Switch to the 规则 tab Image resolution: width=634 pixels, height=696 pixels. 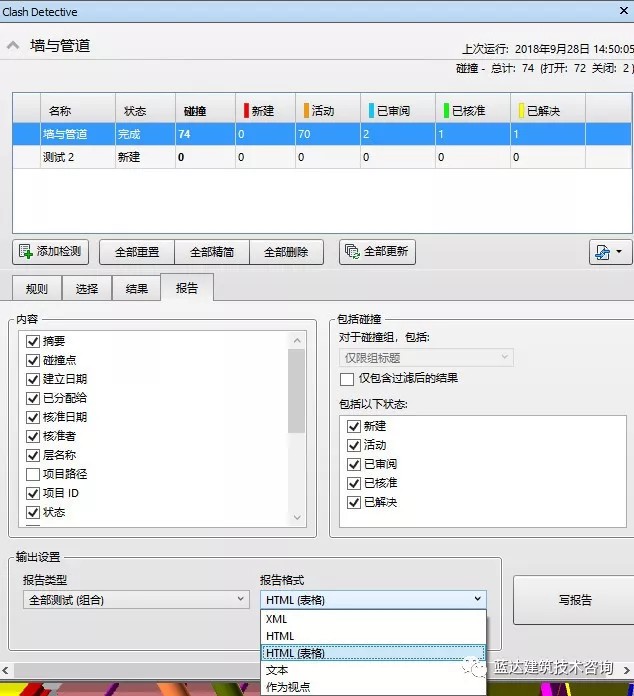pyautogui.click(x=37, y=289)
